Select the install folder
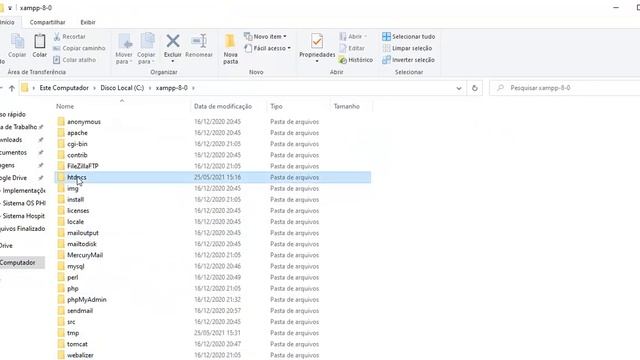The image size is (640, 360). (213, 200)
